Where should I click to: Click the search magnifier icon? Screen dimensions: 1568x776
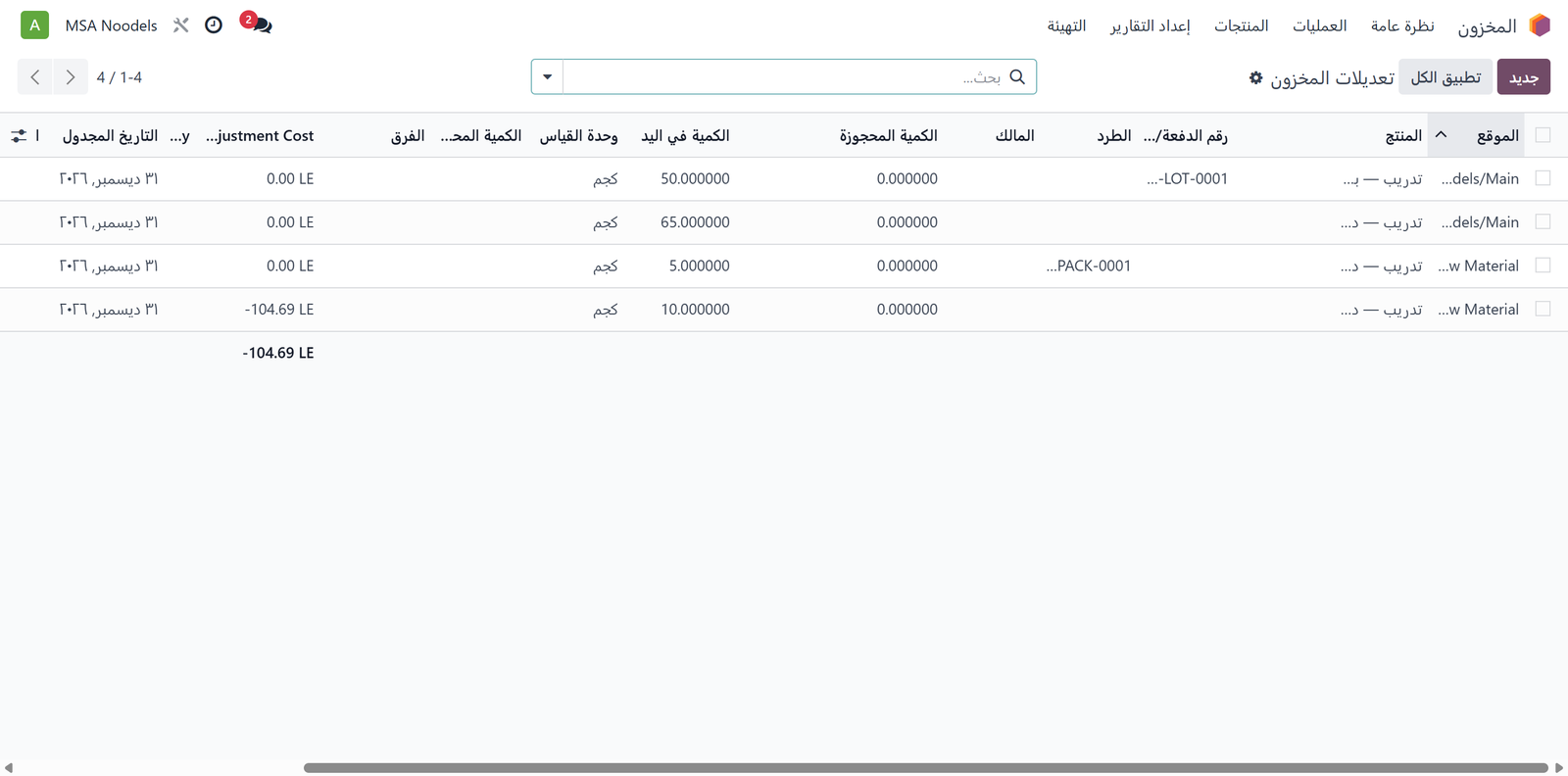pos(1017,76)
